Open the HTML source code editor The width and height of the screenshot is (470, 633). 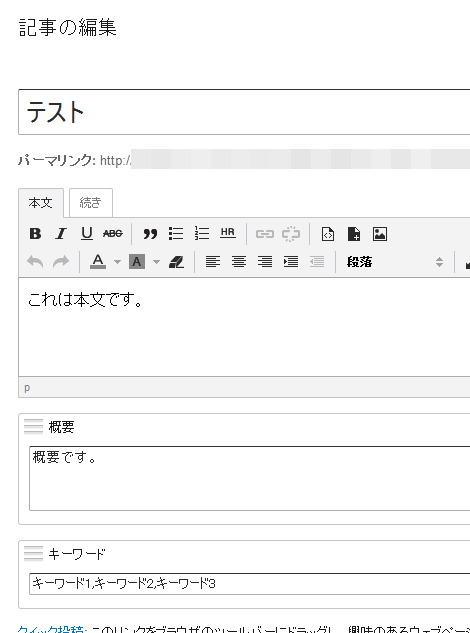click(x=328, y=234)
